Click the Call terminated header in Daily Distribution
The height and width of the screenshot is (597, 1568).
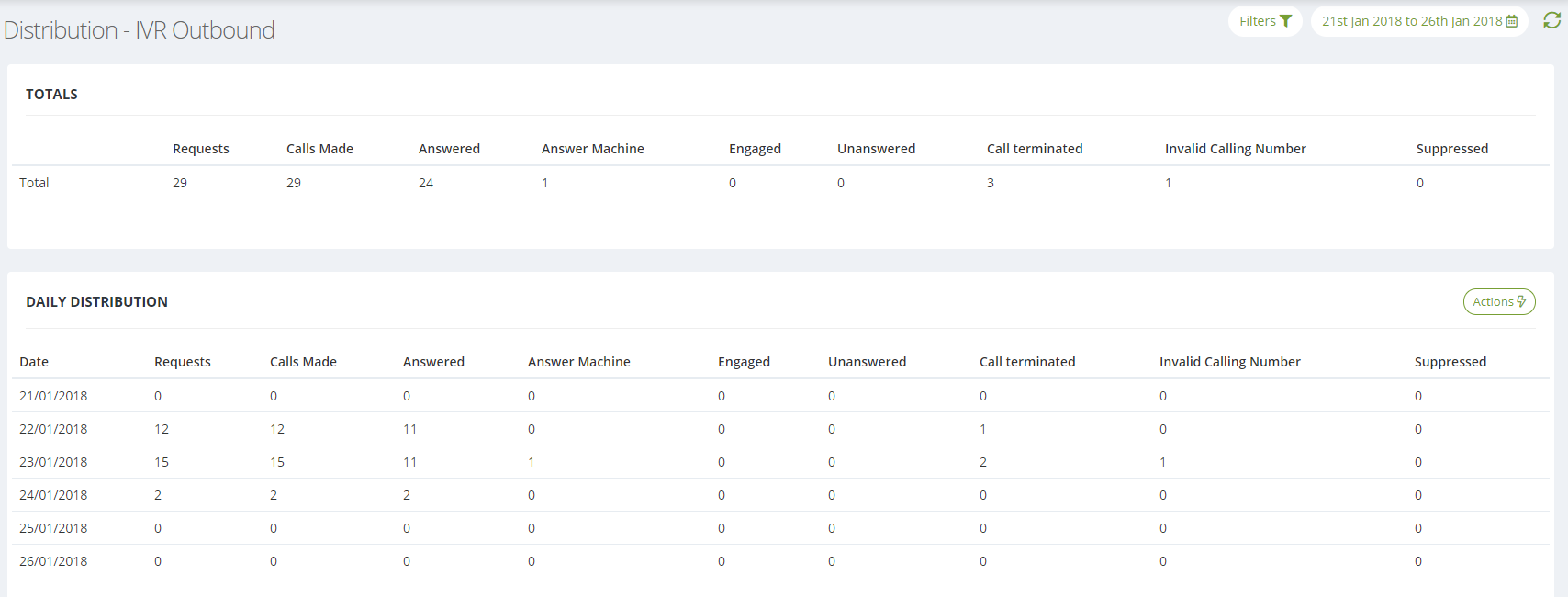tap(1027, 362)
